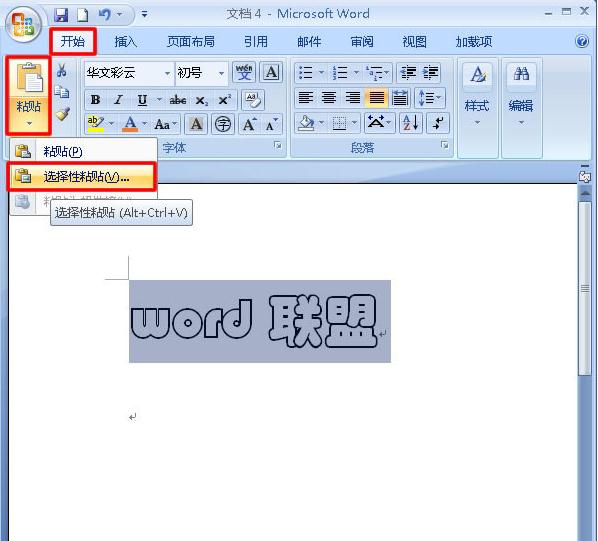Image resolution: width=598 pixels, height=541 pixels.
Task: Click the paragraph borders icon
Action: point(339,123)
